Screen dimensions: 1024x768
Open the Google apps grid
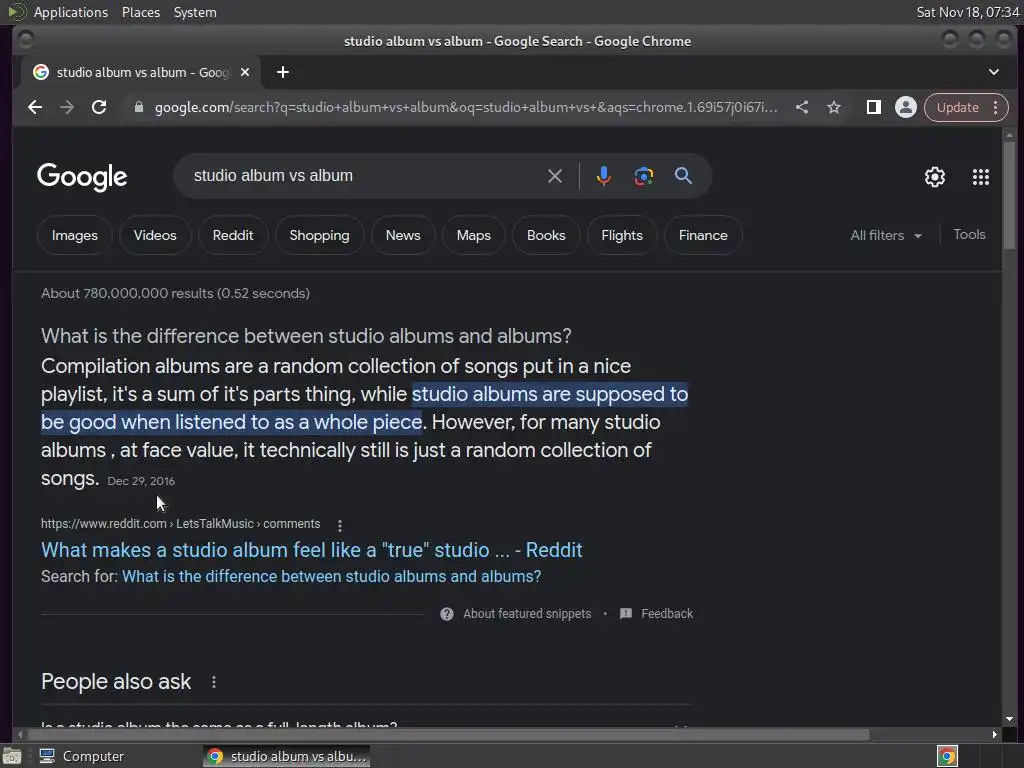980,177
